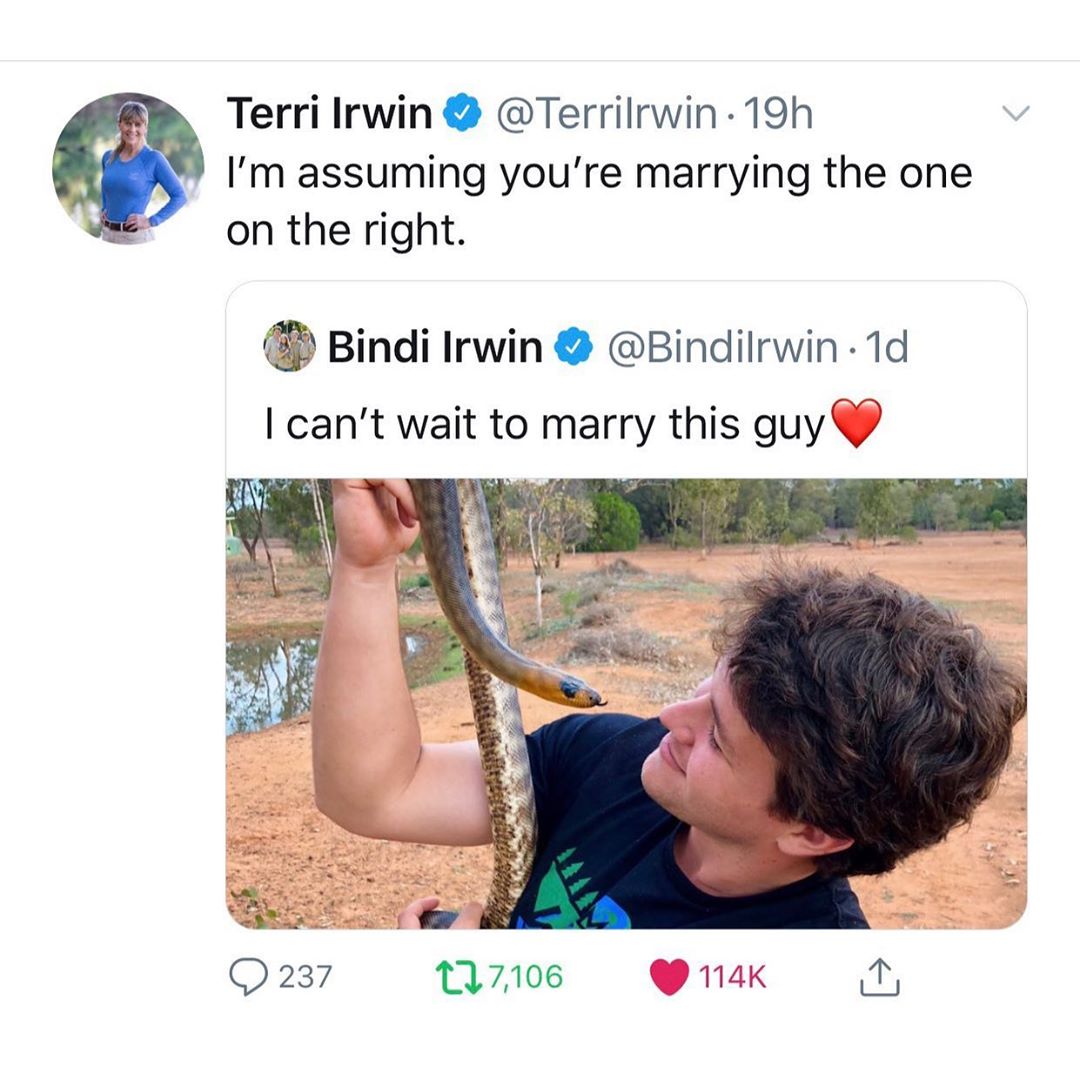The height and width of the screenshot is (1080, 1080).
Task: Open the Terri Irwin display name
Action: 329,113
